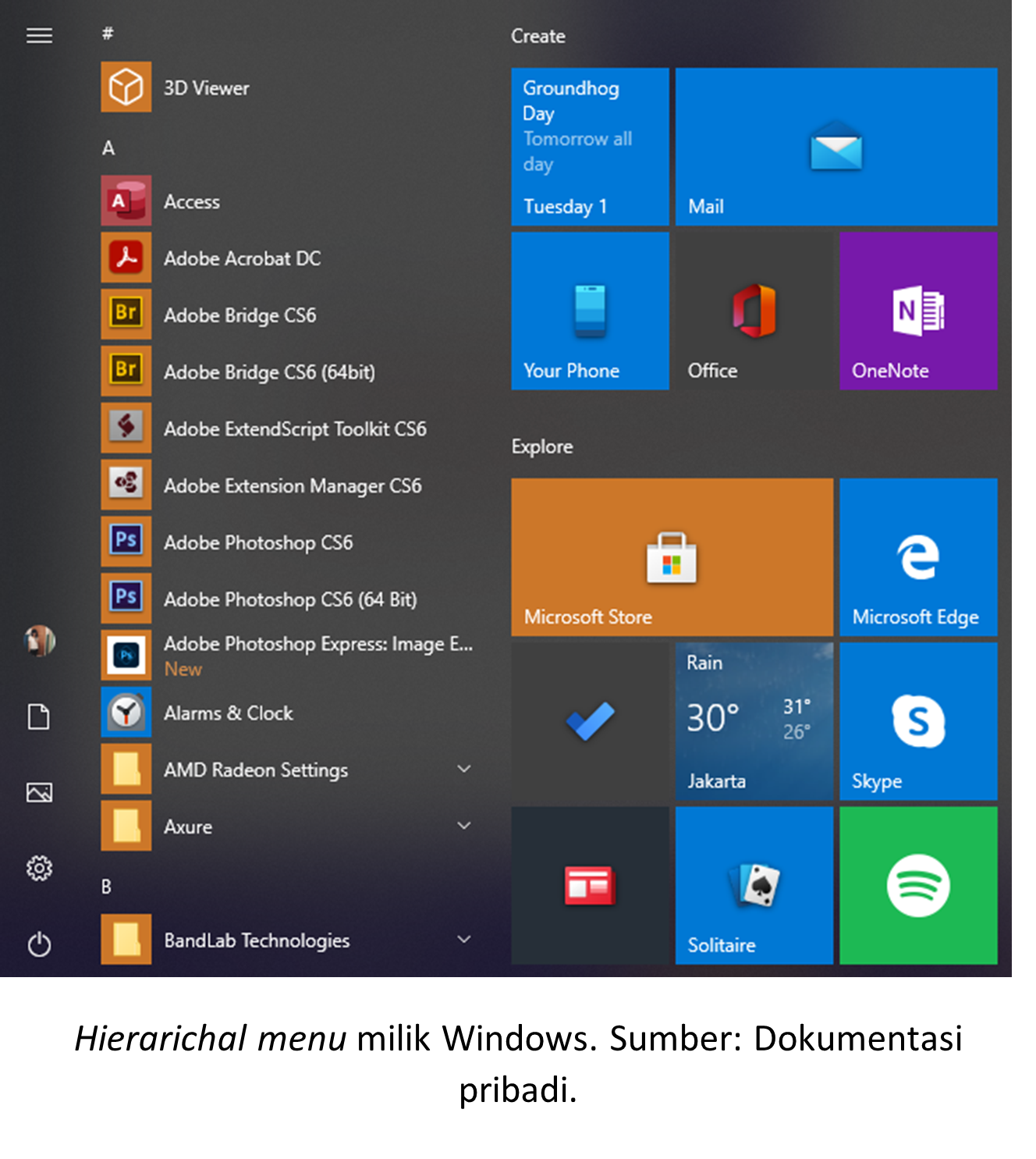Image resolution: width=1036 pixels, height=1159 pixels.
Task: Open Adobe Bridge CS6 icon
Action: click(126, 315)
